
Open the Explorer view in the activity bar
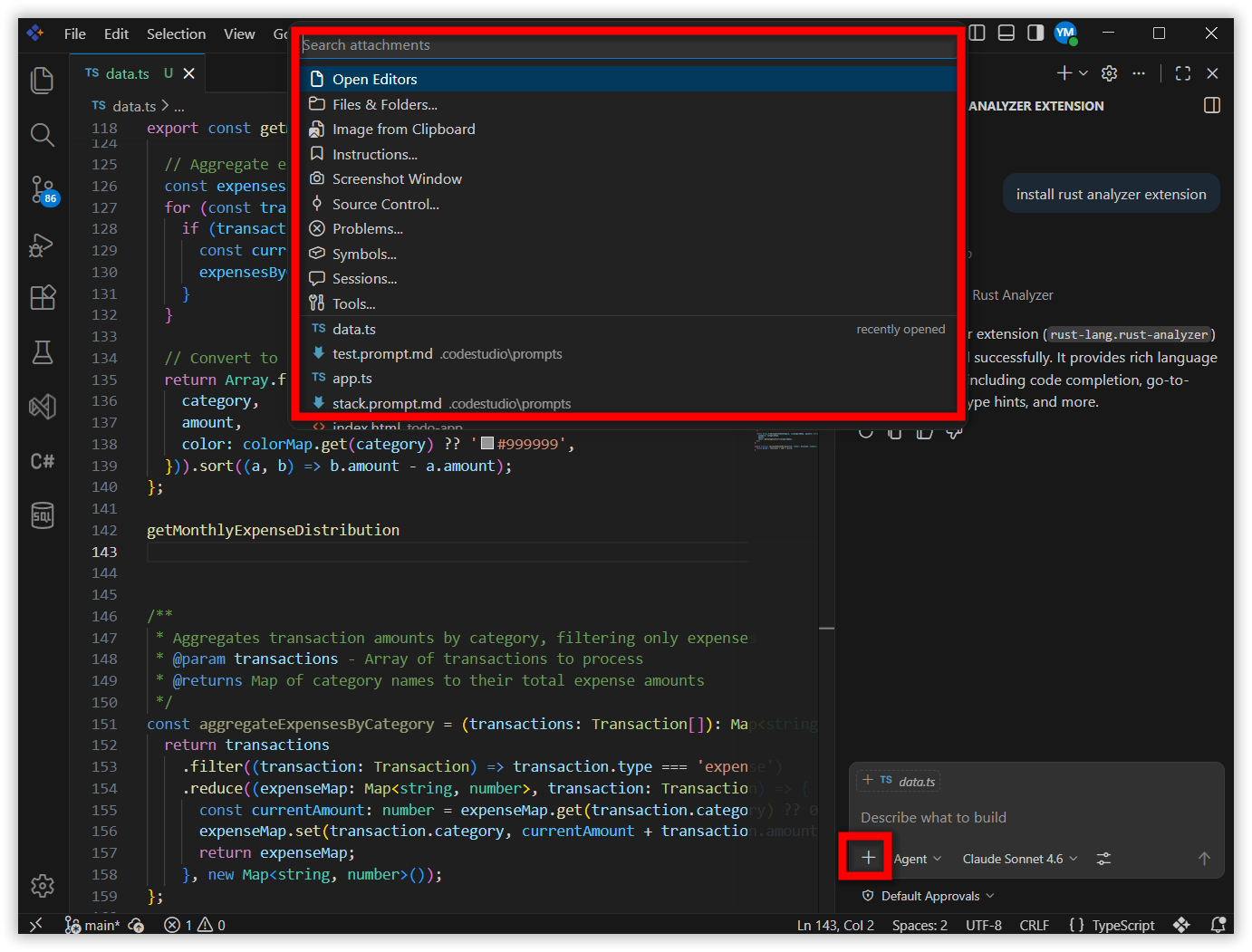(x=43, y=81)
